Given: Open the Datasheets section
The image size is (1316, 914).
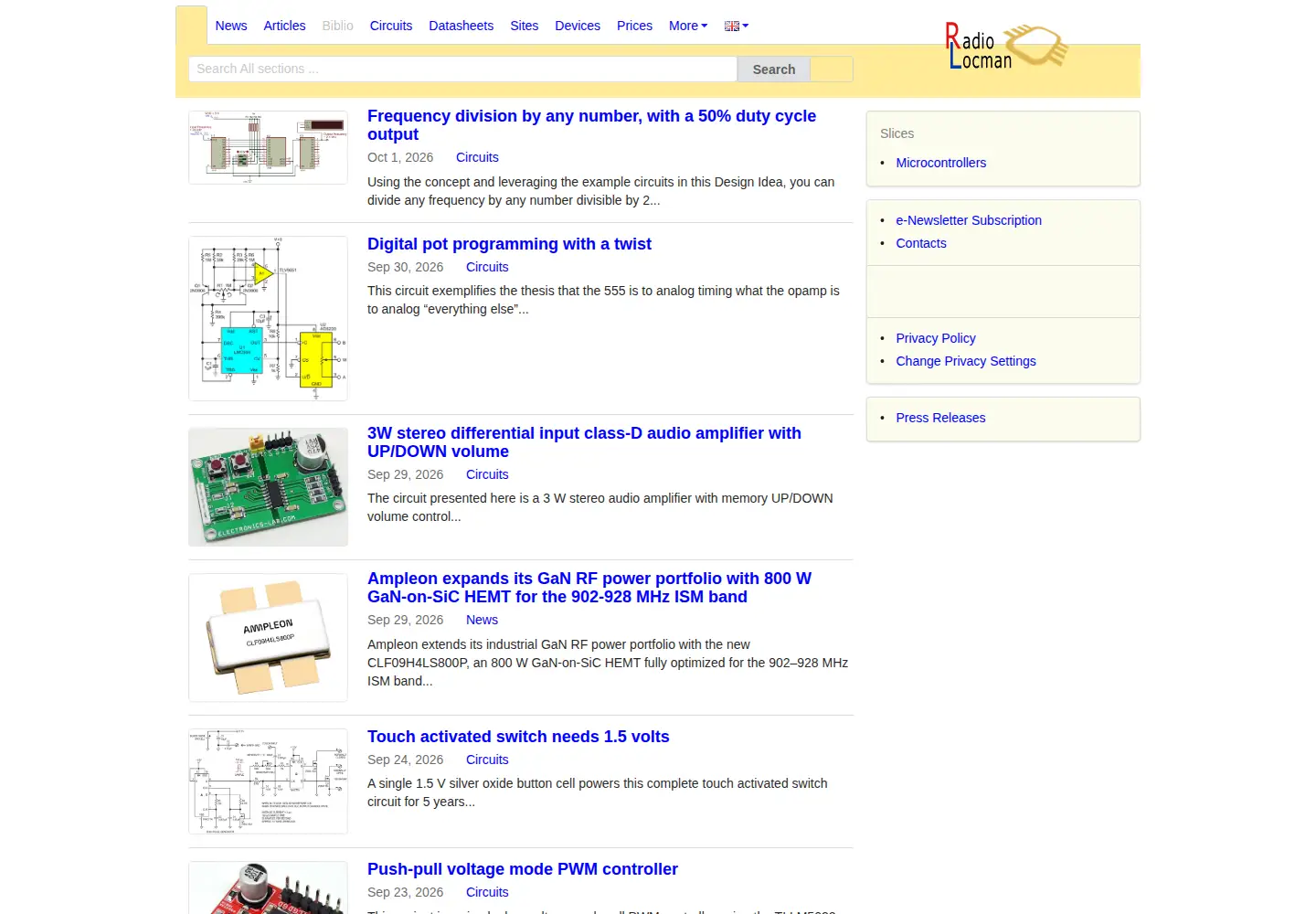Looking at the screenshot, I should coord(461,26).
